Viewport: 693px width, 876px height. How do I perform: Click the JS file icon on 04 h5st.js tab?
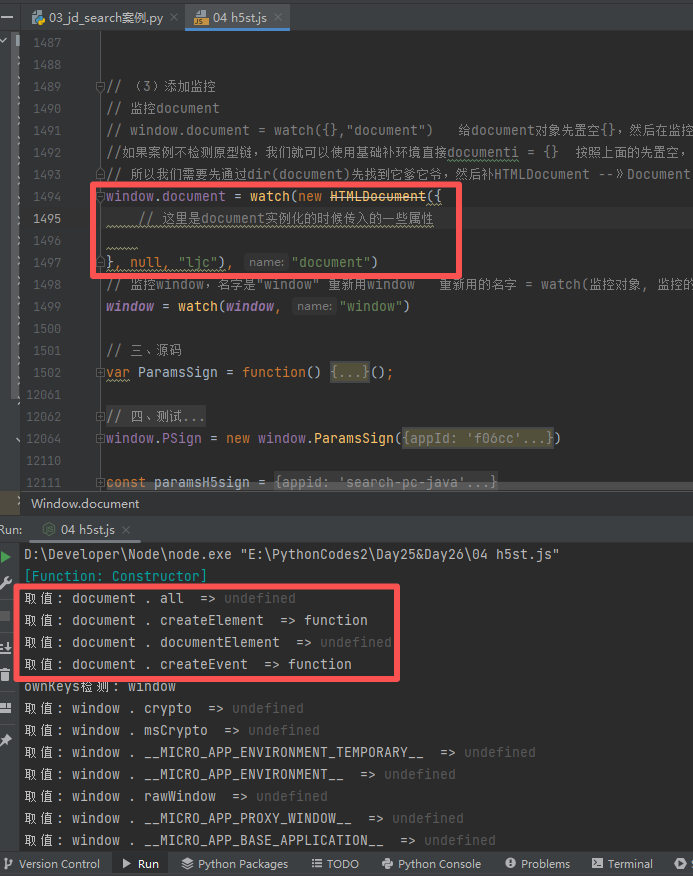click(x=201, y=18)
